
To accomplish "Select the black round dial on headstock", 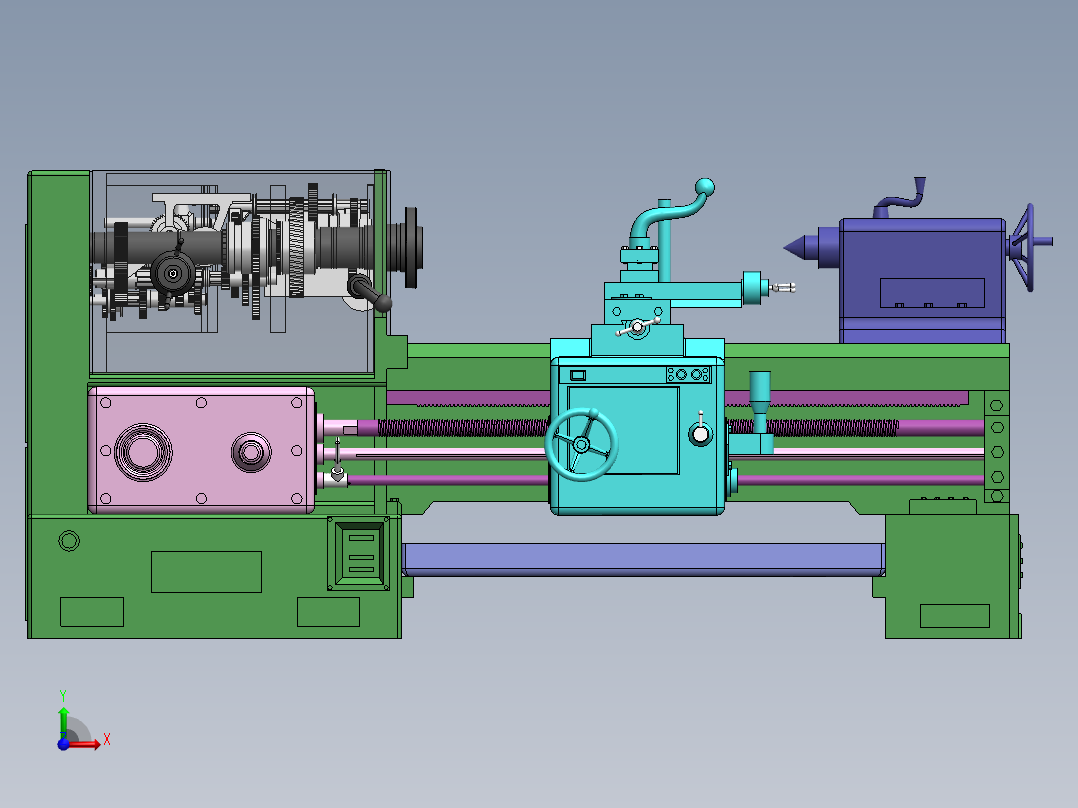I will tap(173, 273).
